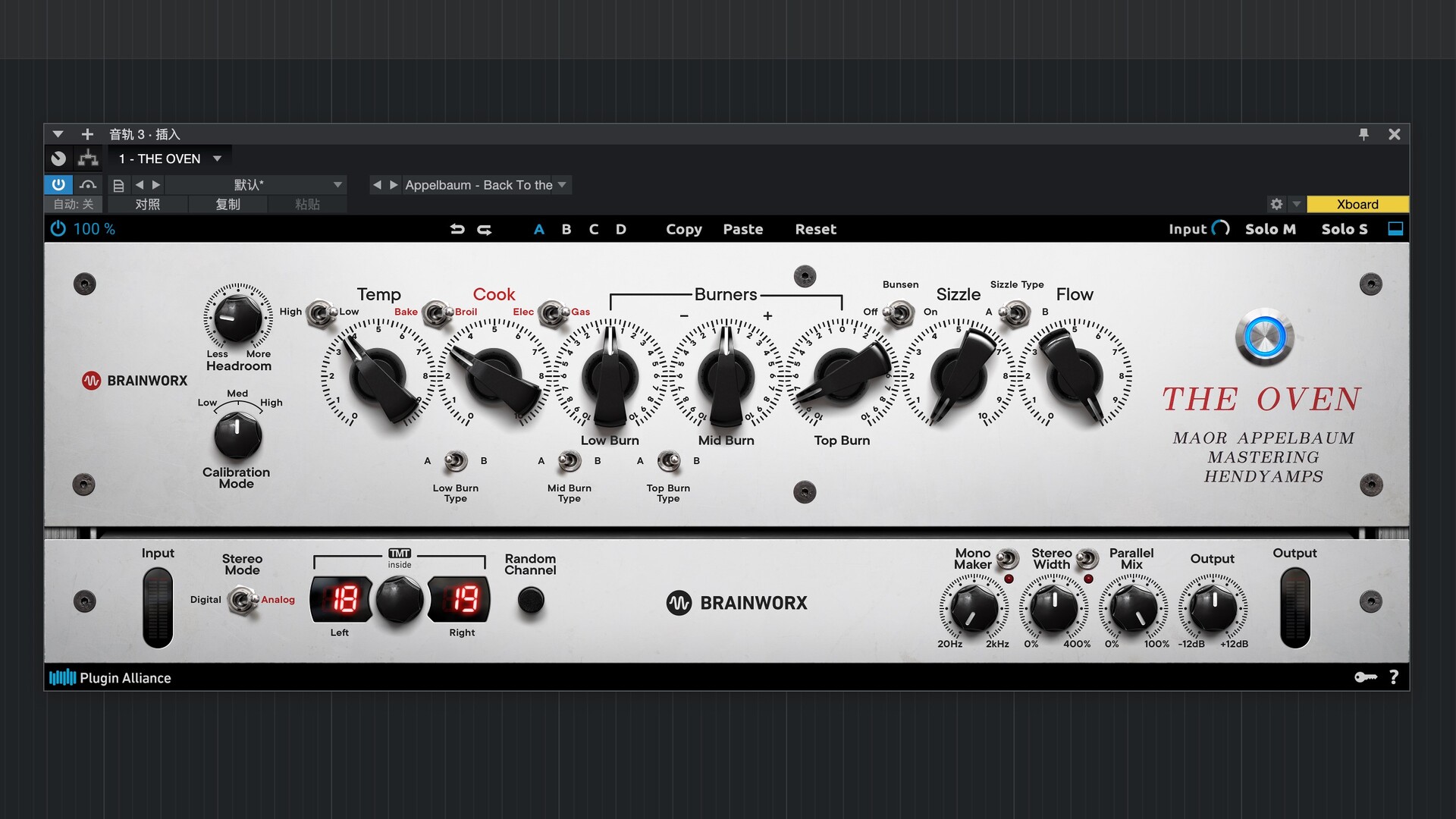Activate the blue host power button
The height and width of the screenshot is (819, 1456).
[58, 185]
